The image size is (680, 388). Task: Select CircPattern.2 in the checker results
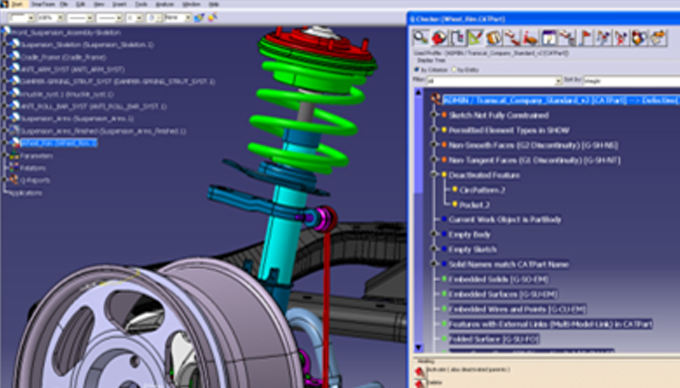pyautogui.click(x=482, y=190)
